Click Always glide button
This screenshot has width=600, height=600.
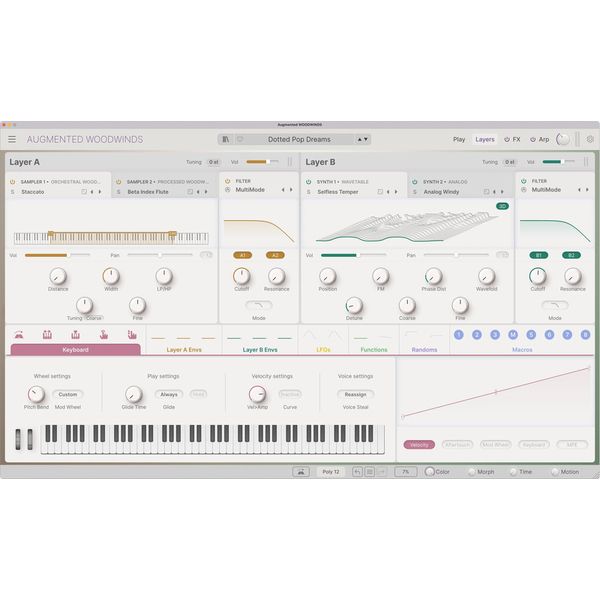point(169,395)
